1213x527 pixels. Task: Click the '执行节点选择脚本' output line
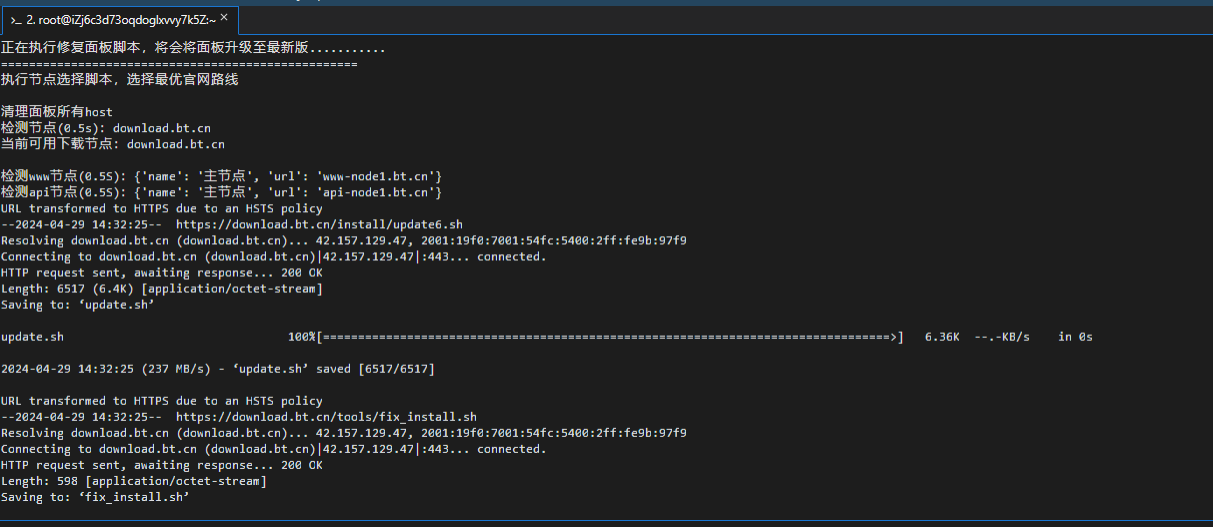(120, 80)
